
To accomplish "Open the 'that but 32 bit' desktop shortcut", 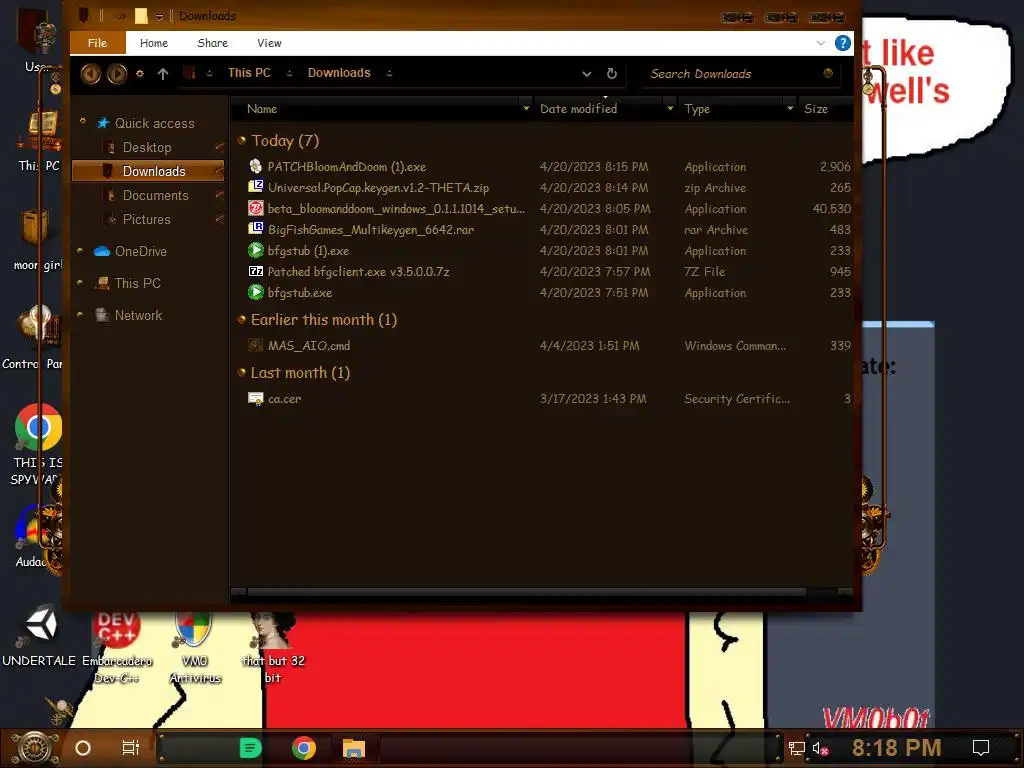I will tap(273, 647).
